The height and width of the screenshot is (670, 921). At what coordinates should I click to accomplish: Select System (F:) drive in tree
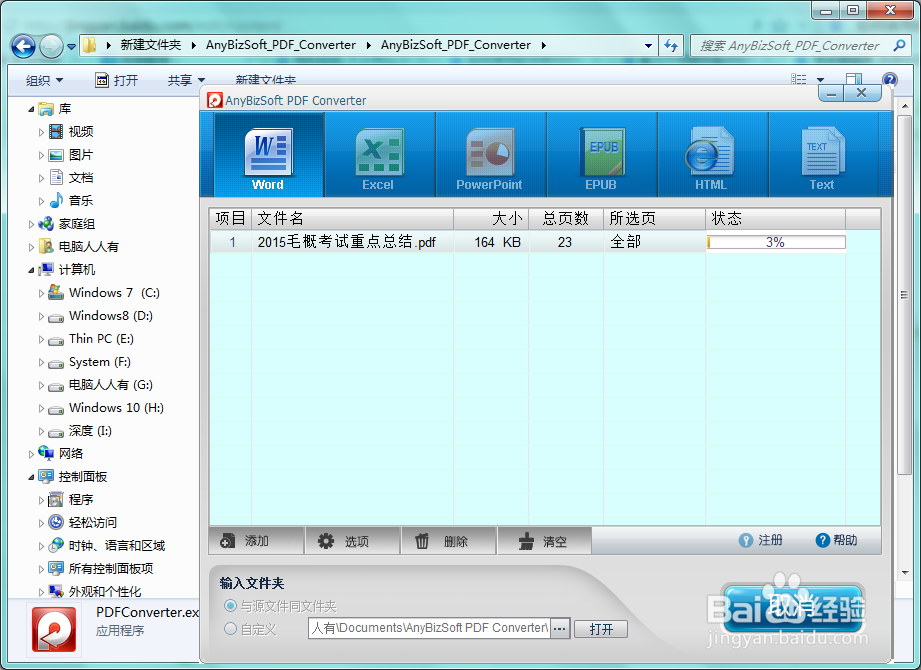click(x=100, y=362)
